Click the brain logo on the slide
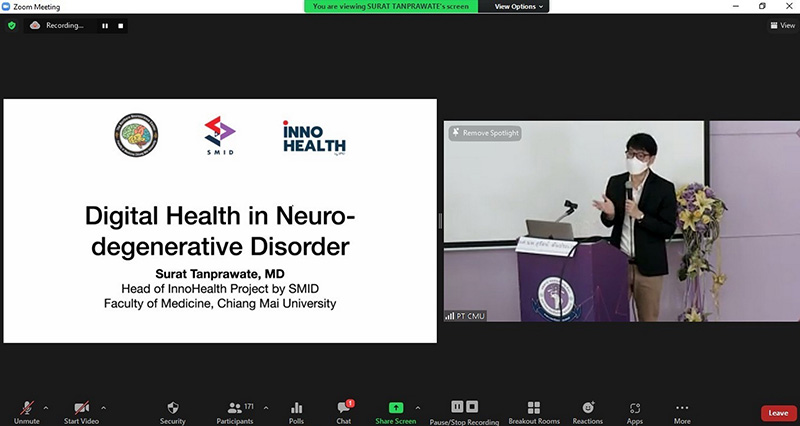This screenshot has height=426, width=800. 136,135
